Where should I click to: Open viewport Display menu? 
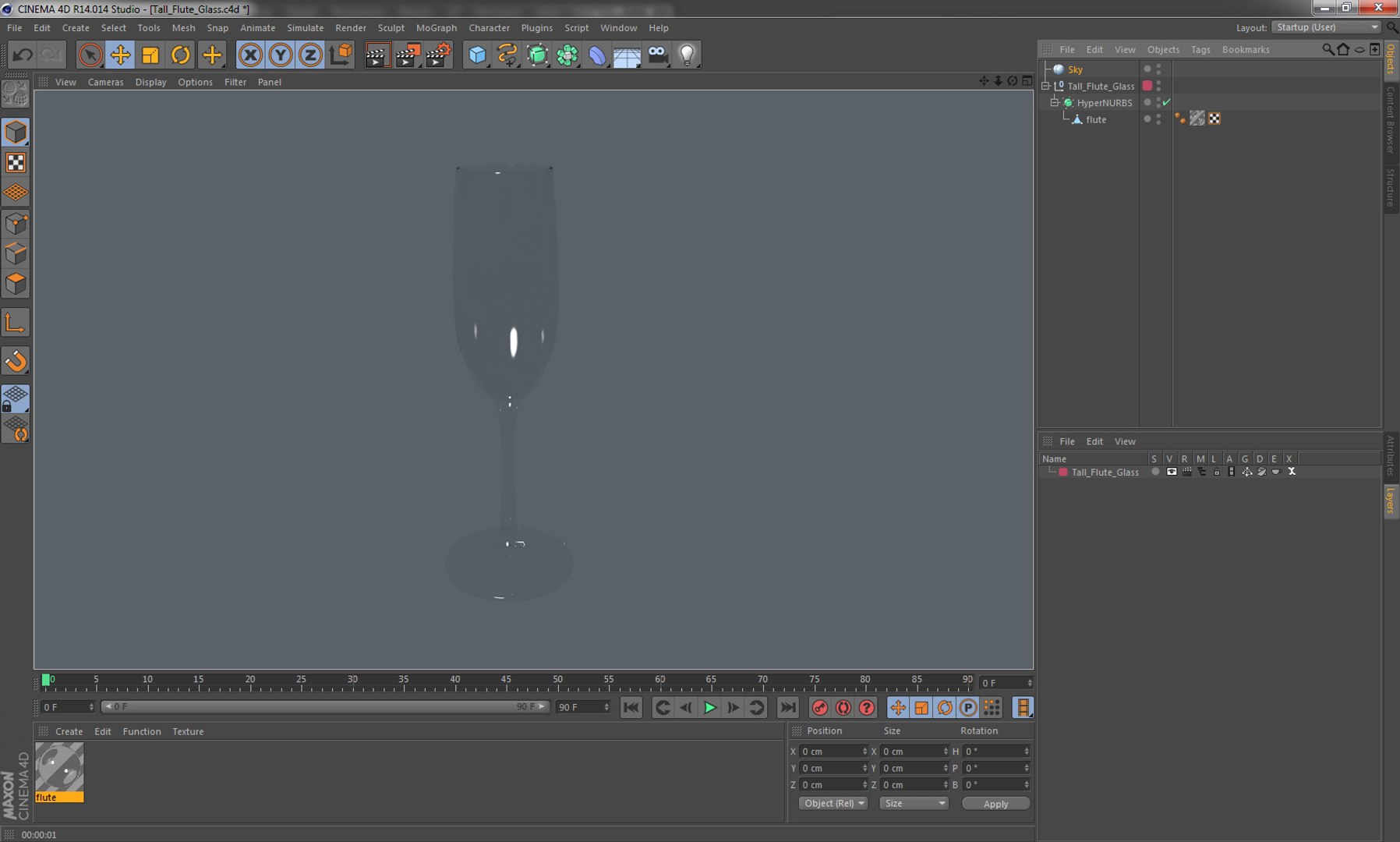coord(150,82)
